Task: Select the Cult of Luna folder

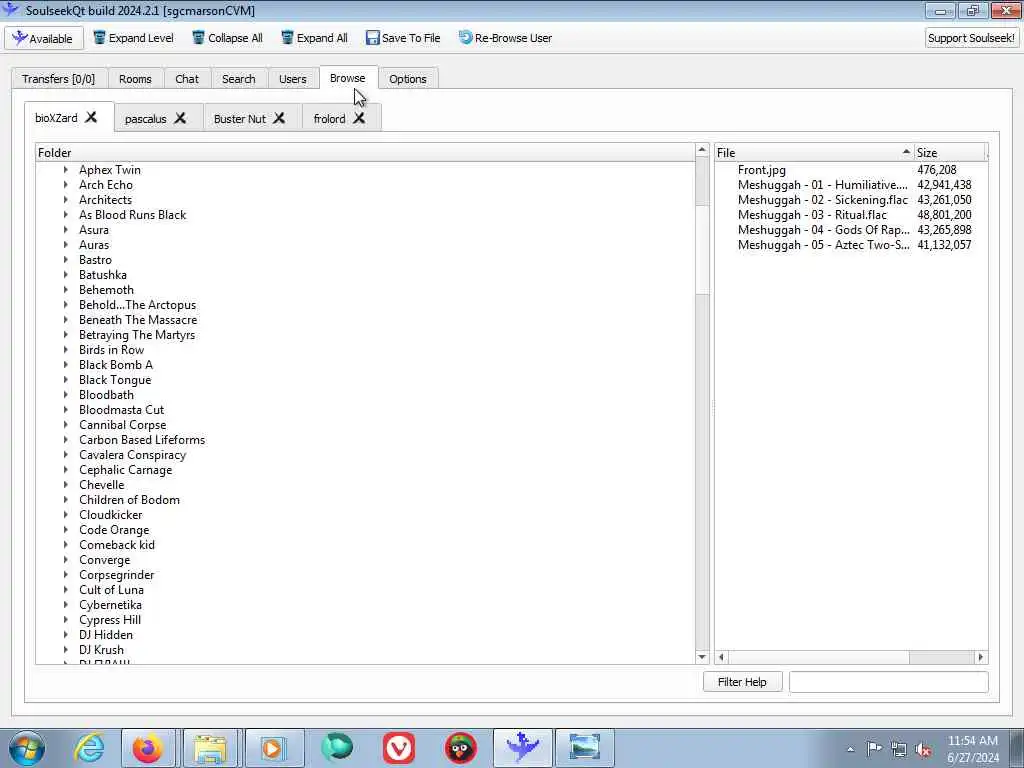Action: (x=111, y=590)
